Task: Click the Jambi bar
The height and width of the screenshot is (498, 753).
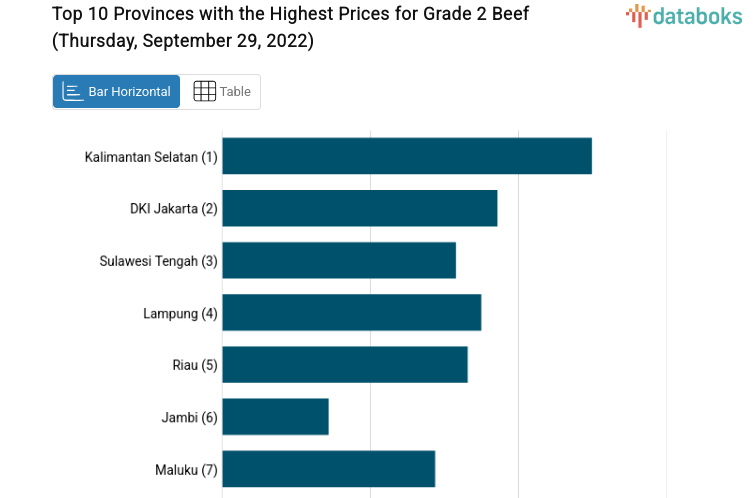Action: (x=275, y=416)
